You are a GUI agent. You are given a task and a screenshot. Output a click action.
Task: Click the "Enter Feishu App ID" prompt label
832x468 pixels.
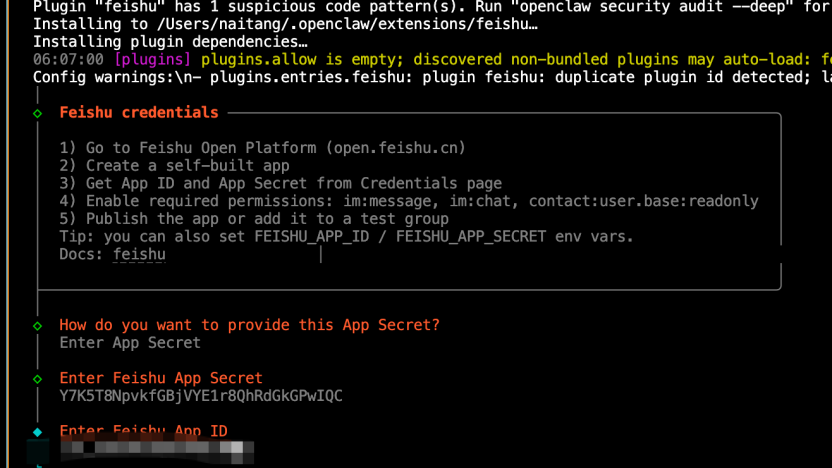tap(143, 431)
